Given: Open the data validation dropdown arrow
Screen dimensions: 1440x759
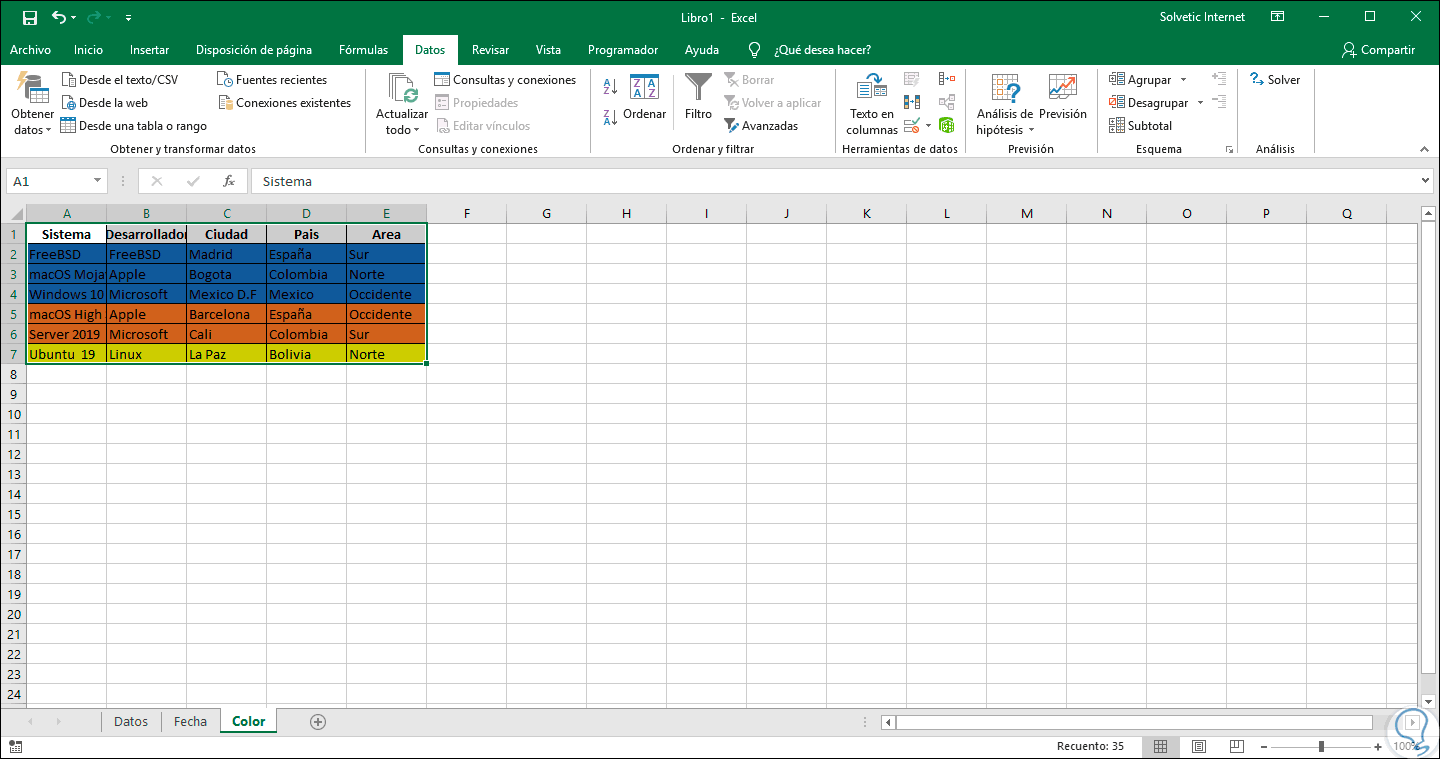Looking at the screenshot, I should coord(928,126).
